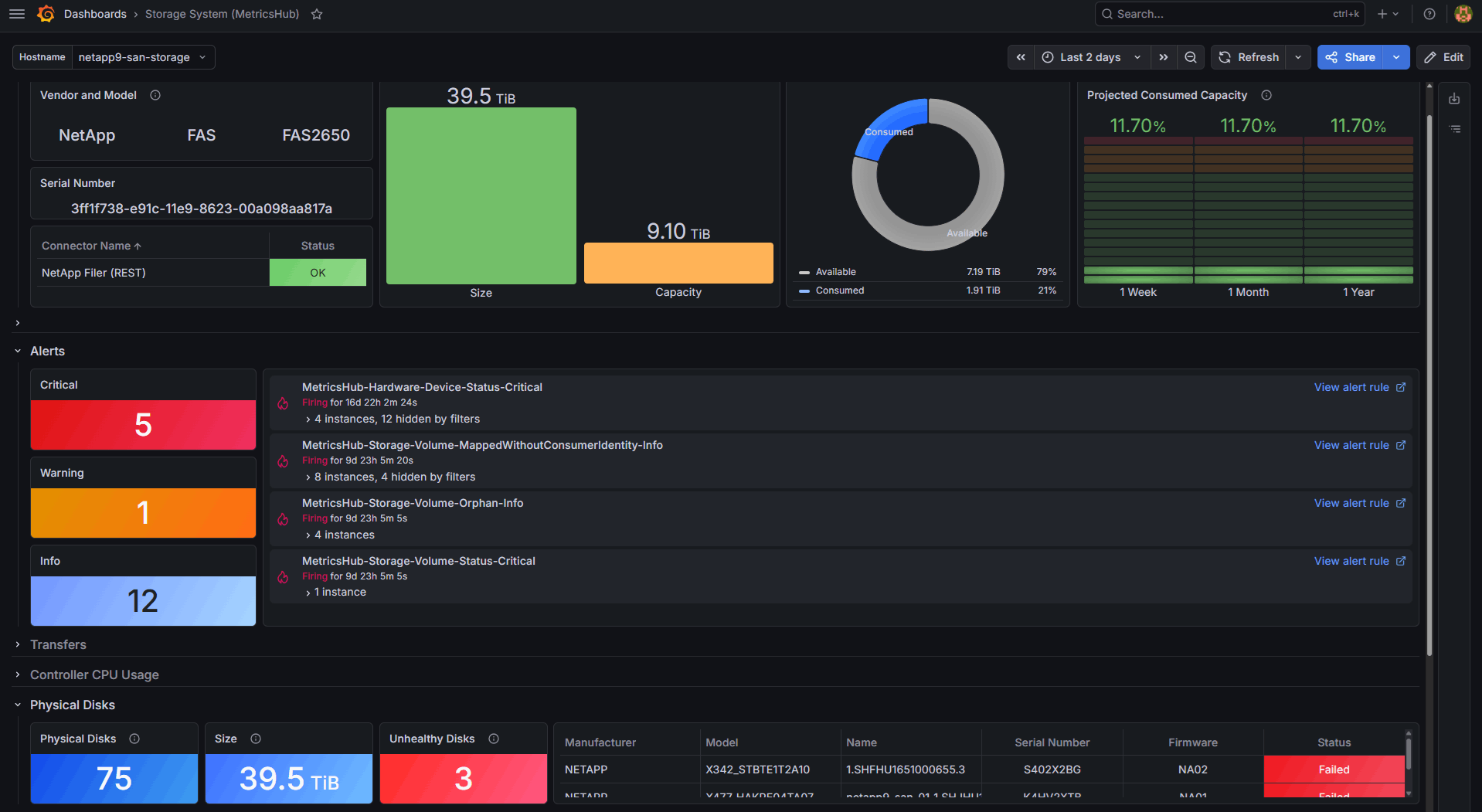Click Failed status for disk S402X2BG
This screenshot has width=1482, height=812.
tap(1334, 770)
